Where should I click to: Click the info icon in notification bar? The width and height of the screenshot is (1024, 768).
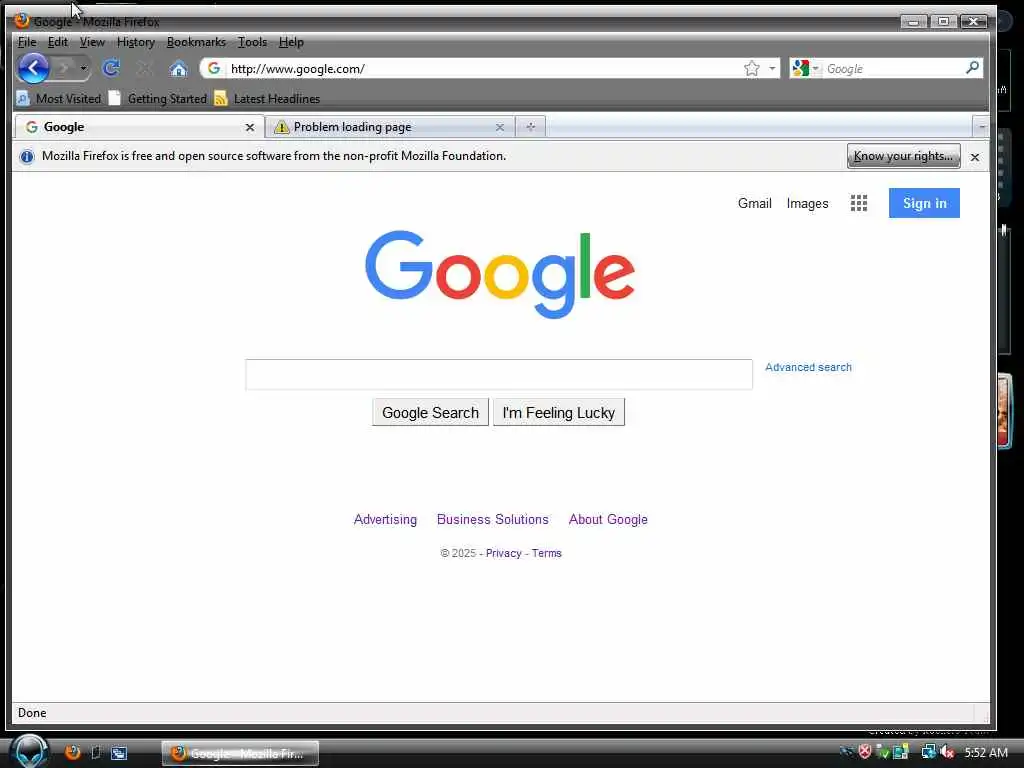pos(27,156)
